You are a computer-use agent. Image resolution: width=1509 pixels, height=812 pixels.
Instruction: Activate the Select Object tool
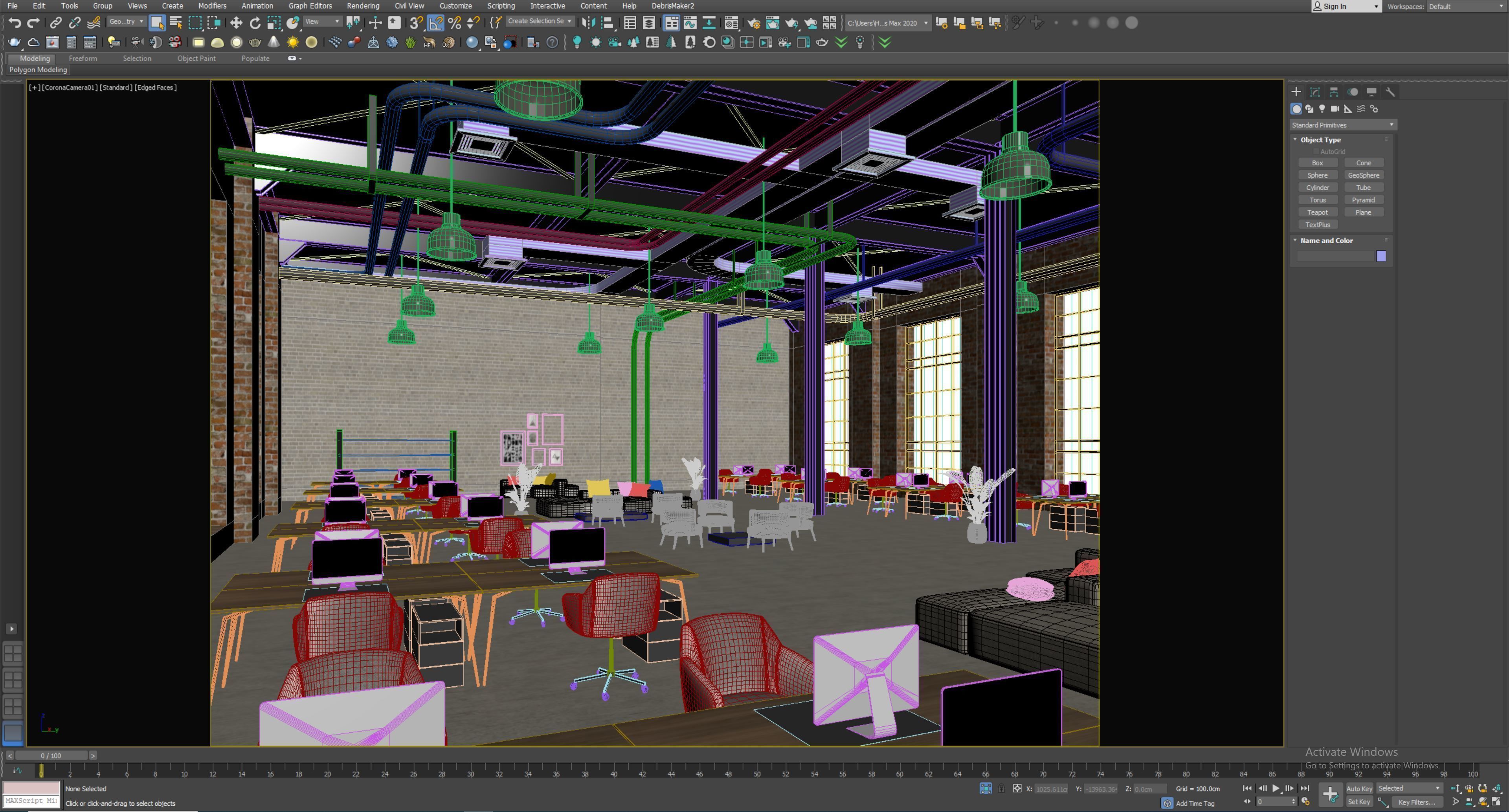pyautogui.click(x=157, y=23)
